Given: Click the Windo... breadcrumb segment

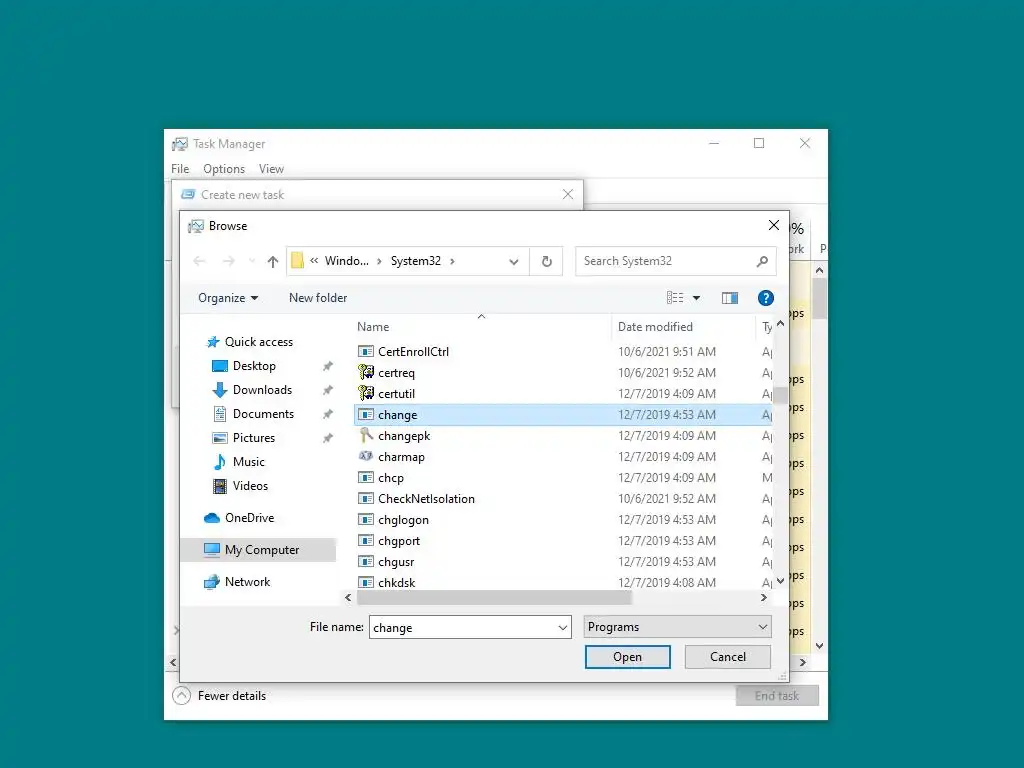Looking at the screenshot, I should [x=347, y=261].
